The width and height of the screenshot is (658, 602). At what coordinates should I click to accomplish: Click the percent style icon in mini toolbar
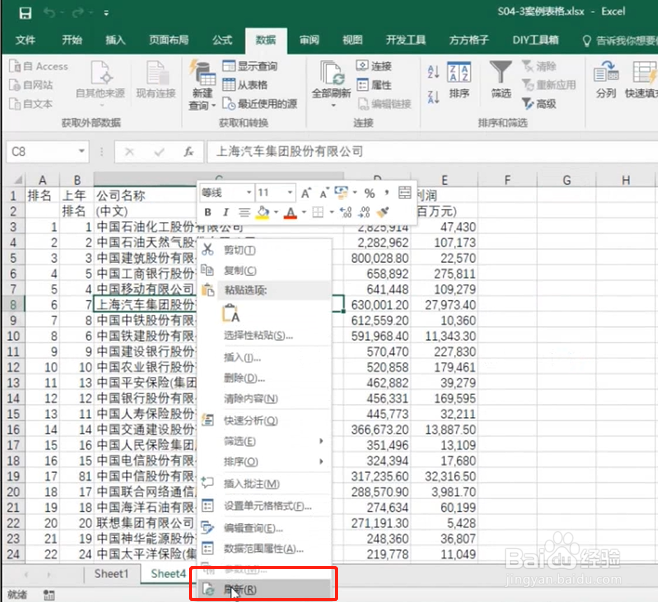coord(369,193)
